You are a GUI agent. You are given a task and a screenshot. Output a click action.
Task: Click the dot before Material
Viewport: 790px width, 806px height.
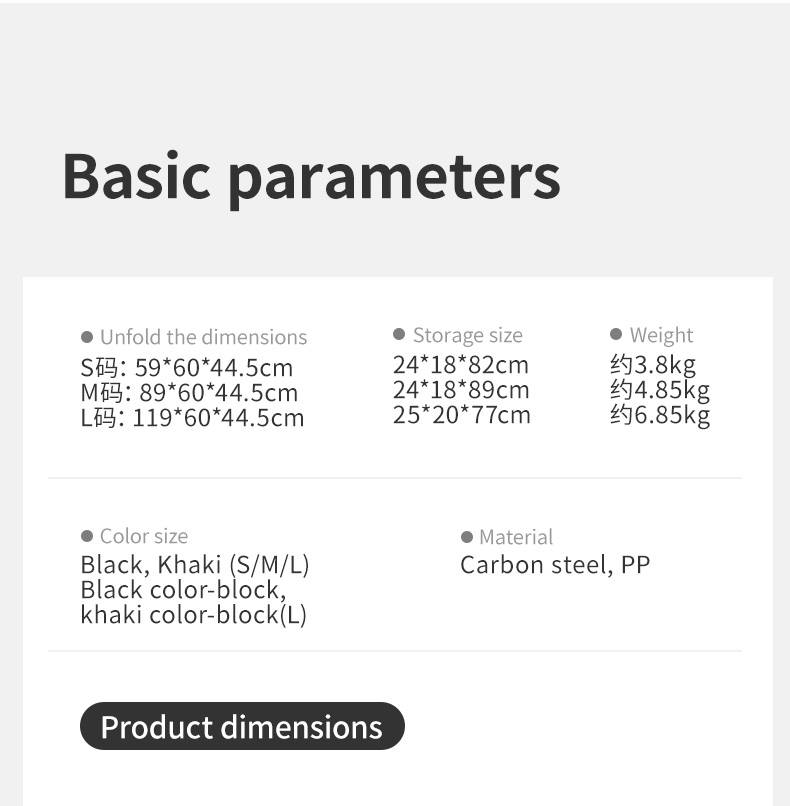tap(467, 537)
